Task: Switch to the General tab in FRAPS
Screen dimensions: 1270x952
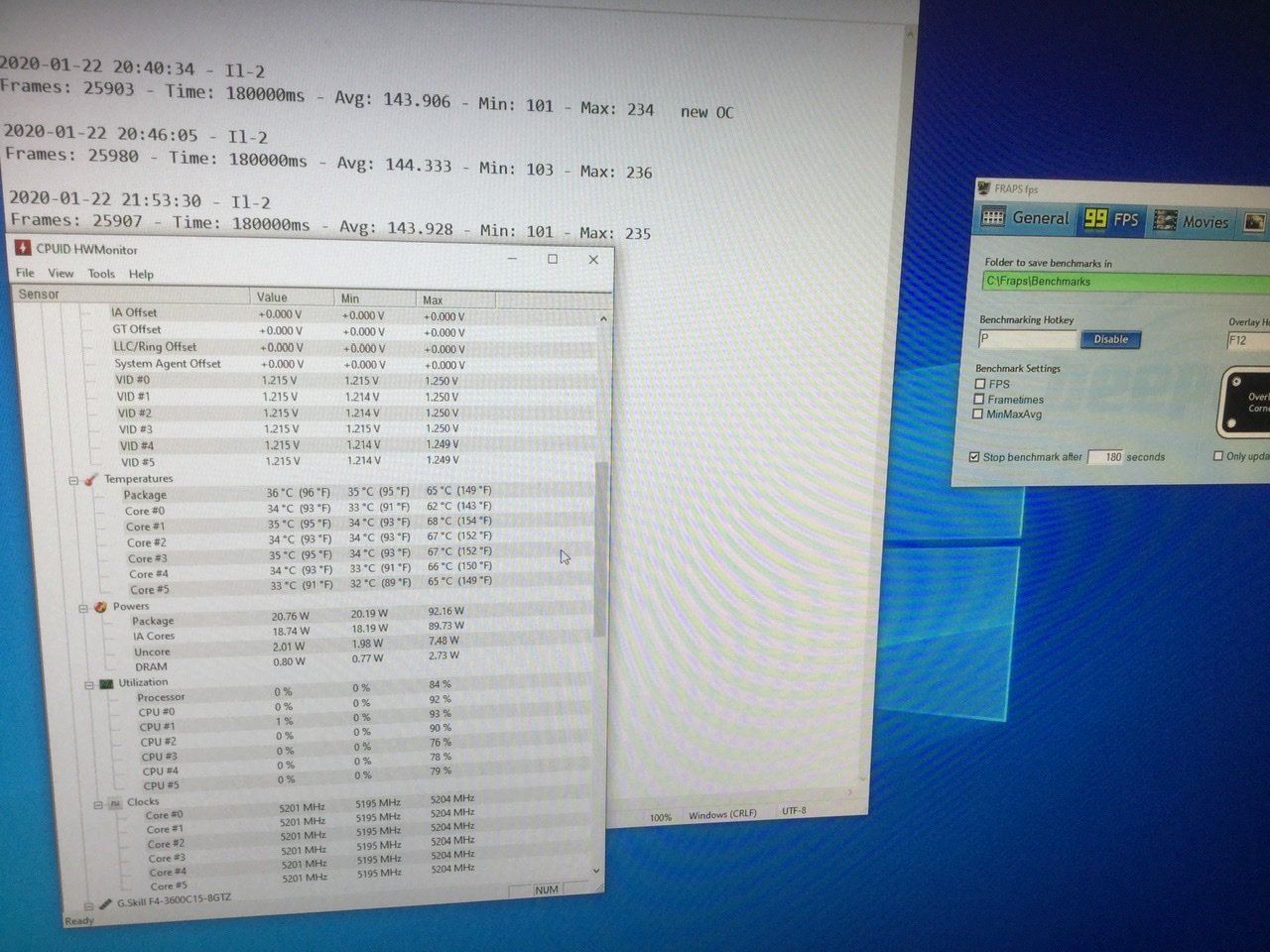Action: point(1025,218)
